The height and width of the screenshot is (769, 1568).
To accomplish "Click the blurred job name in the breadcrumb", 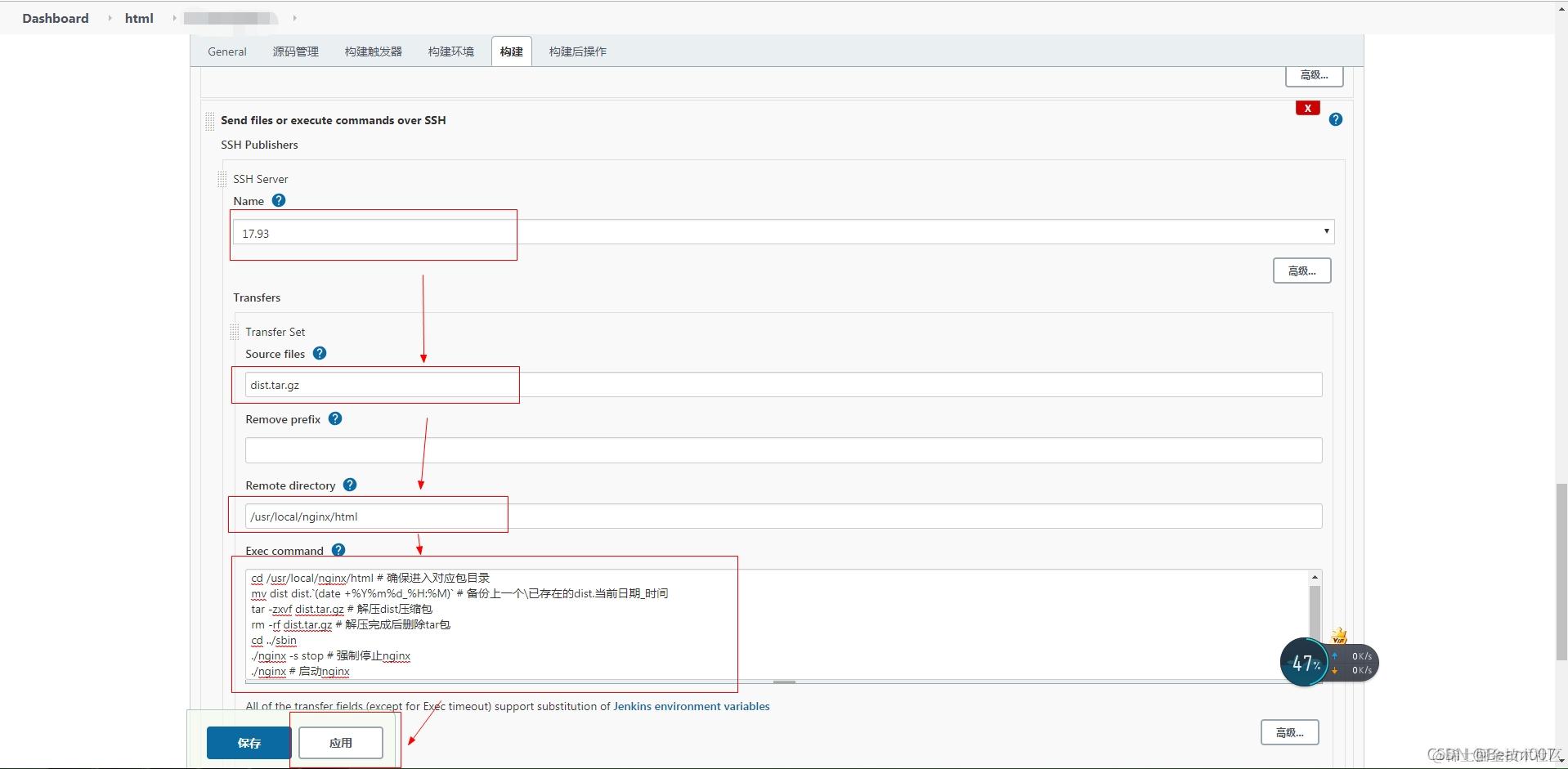I will pyautogui.click(x=230, y=18).
